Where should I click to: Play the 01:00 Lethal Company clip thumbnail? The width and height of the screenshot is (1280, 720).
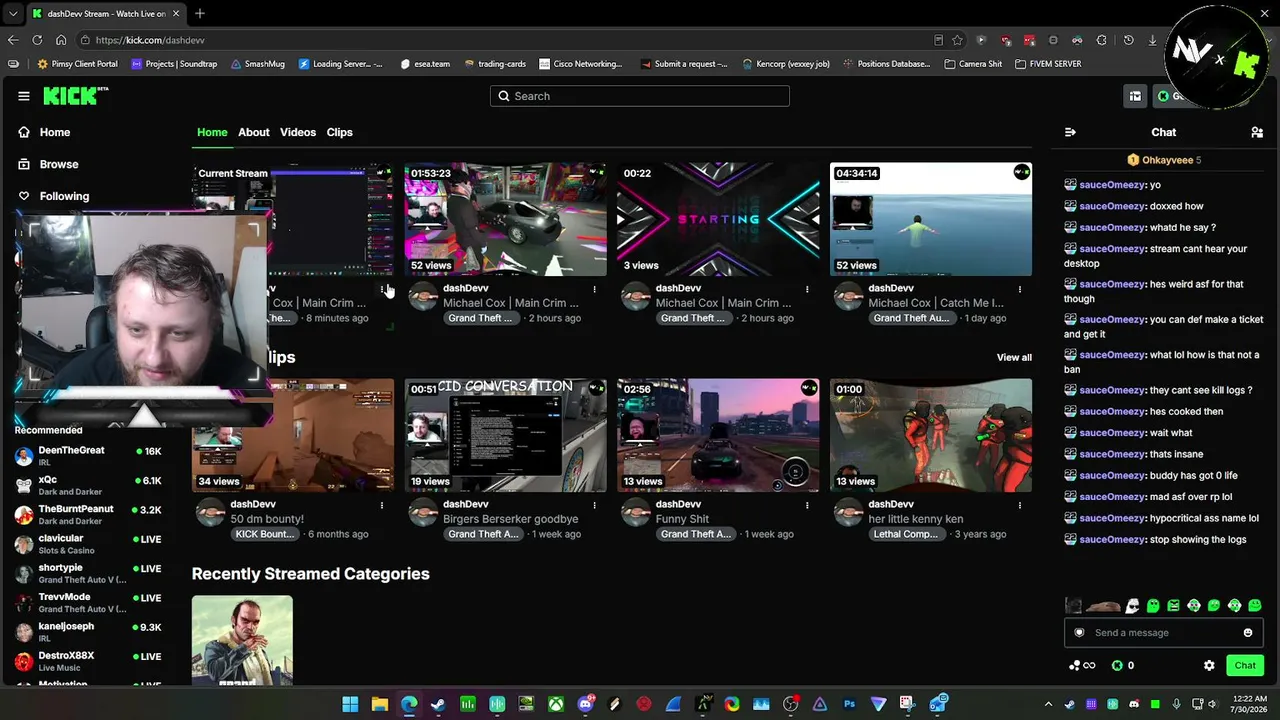tap(931, 435)
